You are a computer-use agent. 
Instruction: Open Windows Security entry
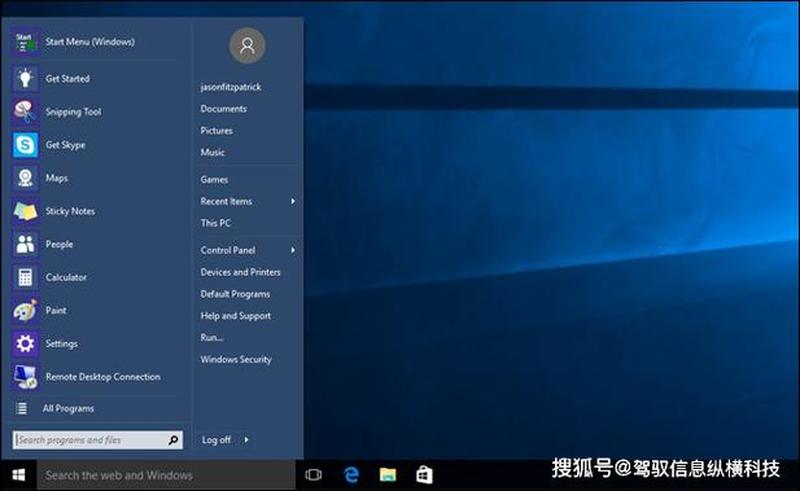pyautogui.click(x=236, y=359)
